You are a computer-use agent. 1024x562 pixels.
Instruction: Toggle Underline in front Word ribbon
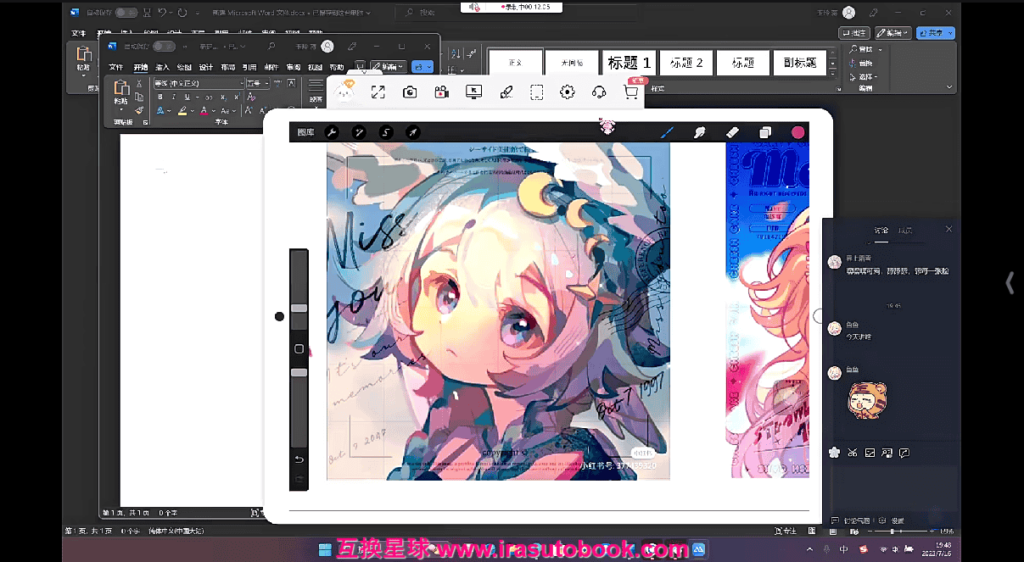coord(187,97)
